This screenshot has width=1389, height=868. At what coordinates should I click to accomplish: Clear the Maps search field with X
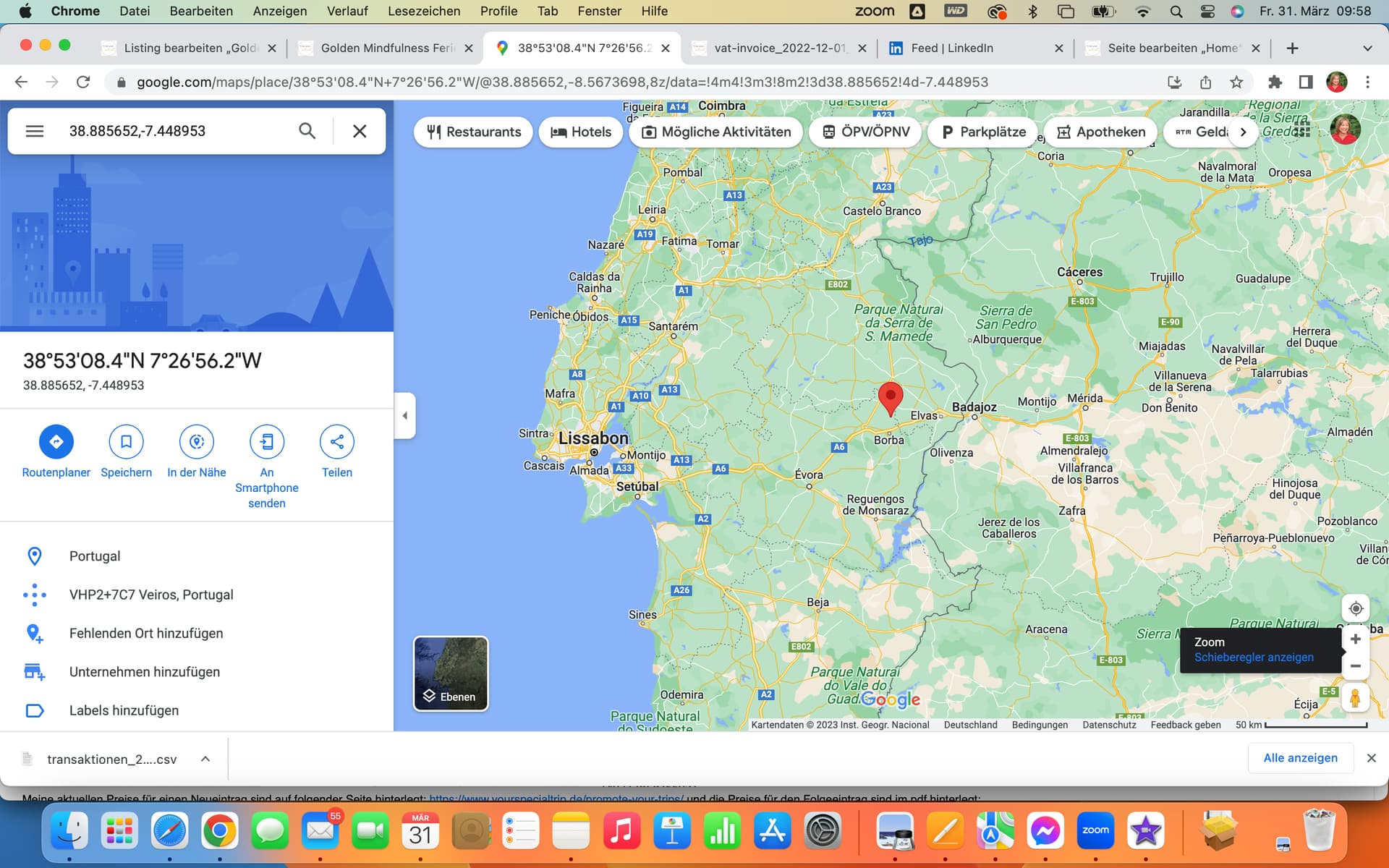coord(360,131)
